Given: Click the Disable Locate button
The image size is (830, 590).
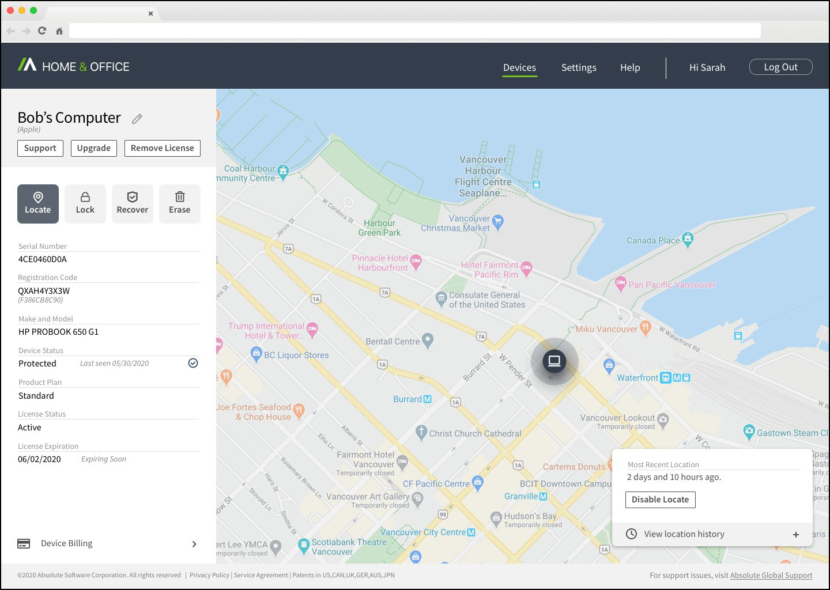Looking at the screenshot, I should click(x=660, y=500).
